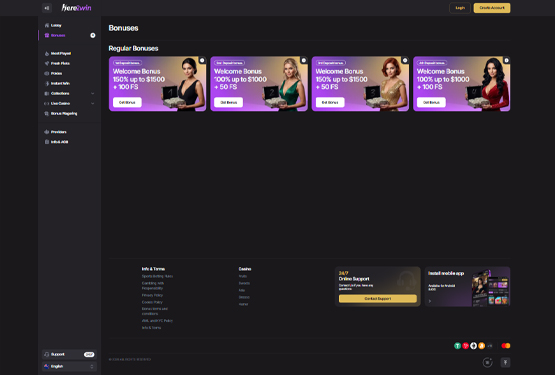Click the Pokies icon
The height and width of the screenshot is (375, 555).
[47, 73]
